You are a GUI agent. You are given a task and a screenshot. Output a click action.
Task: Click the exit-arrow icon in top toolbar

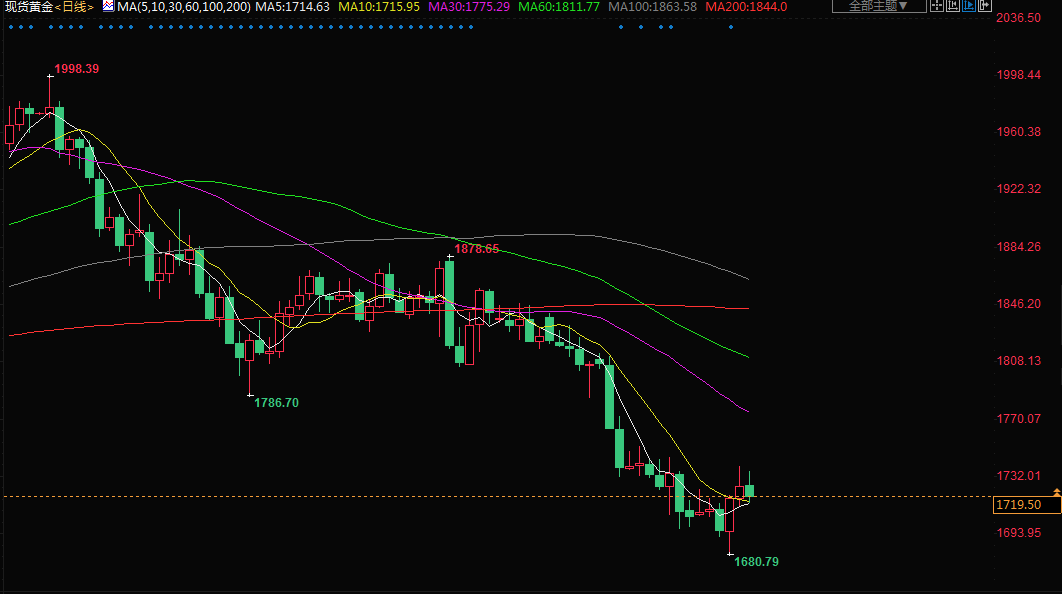click(985, 5)
